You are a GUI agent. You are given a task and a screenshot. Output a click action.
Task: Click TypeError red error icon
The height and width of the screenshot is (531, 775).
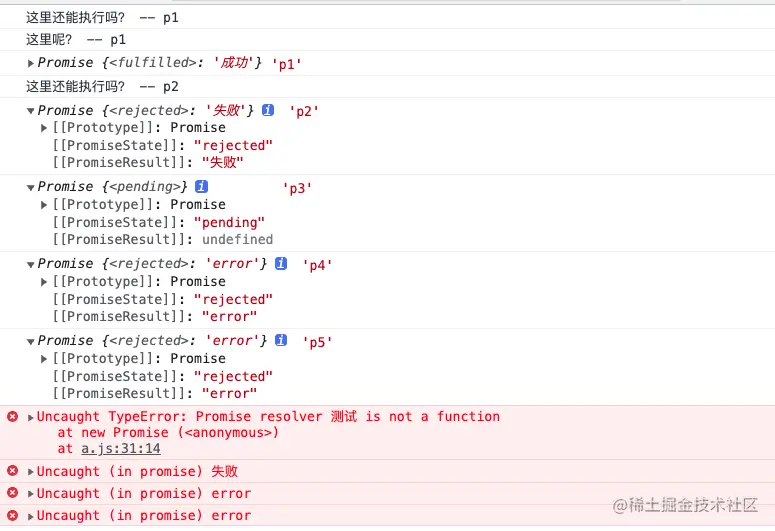(x=12, y=416)
